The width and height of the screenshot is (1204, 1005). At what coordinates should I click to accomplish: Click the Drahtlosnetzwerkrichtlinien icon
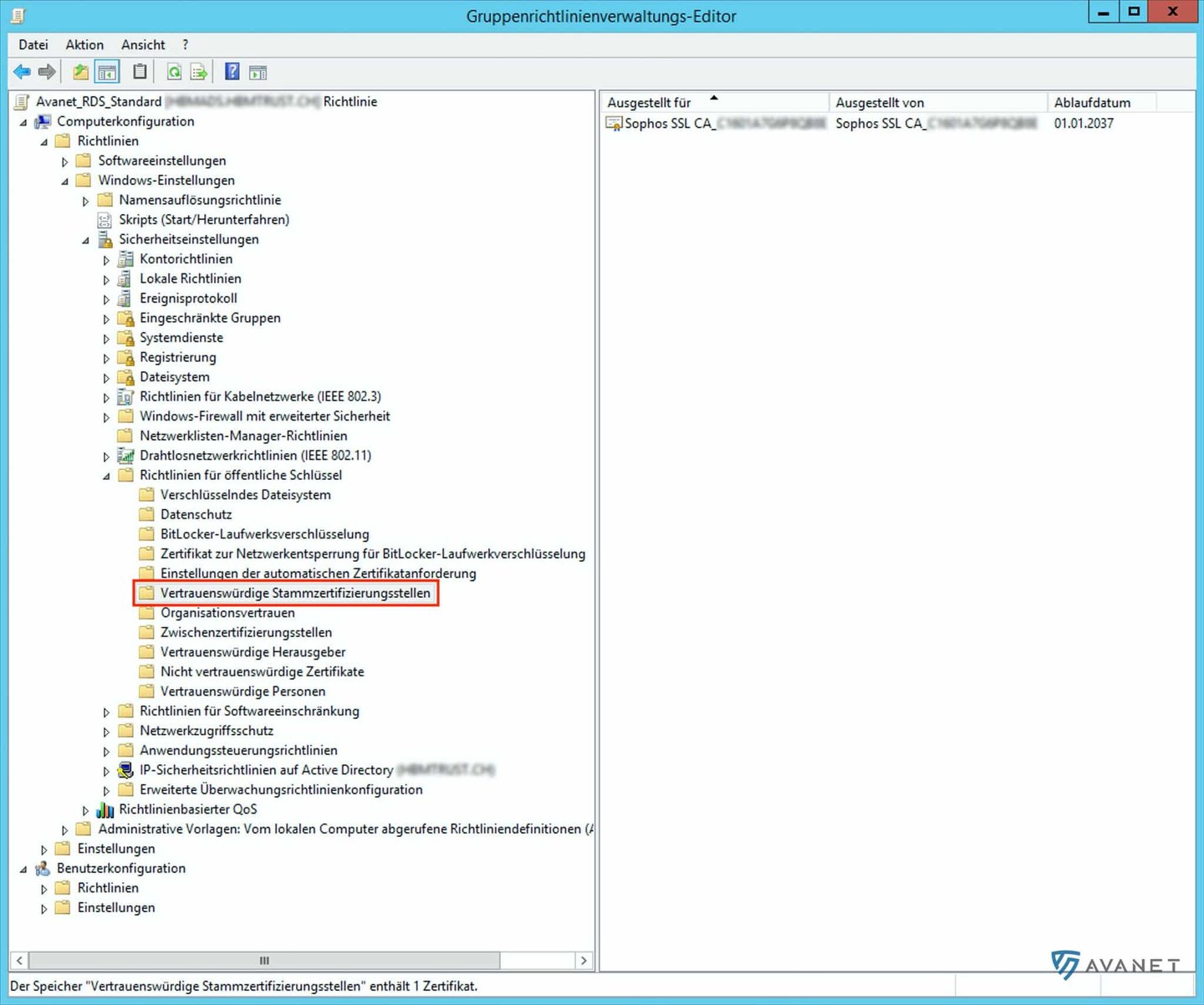pyautogui.click(x=125, y=456)
